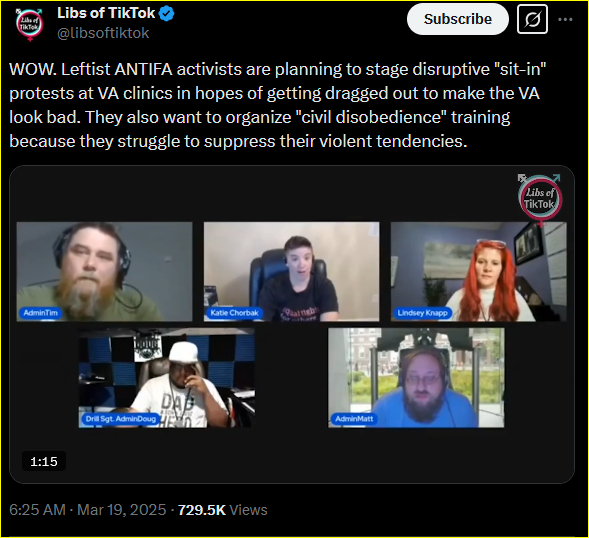
Task: Click the @libsoftiktok handle
Action: 103,33
